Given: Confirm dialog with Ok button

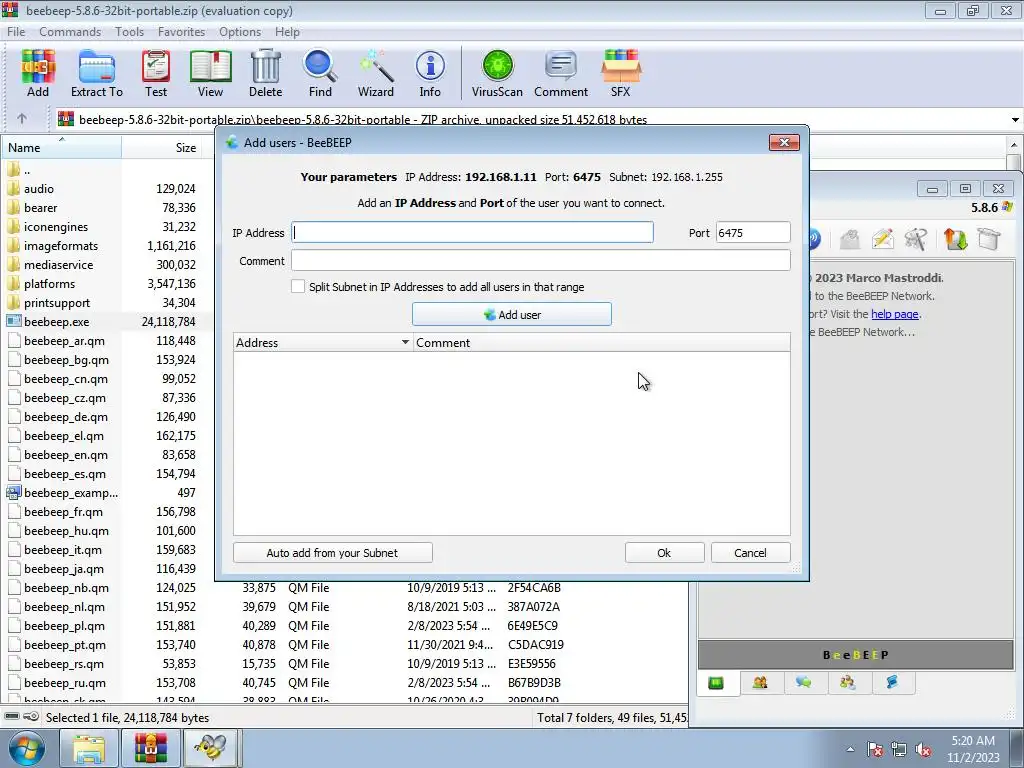Looking at the screenshot, I should (664, 552).
